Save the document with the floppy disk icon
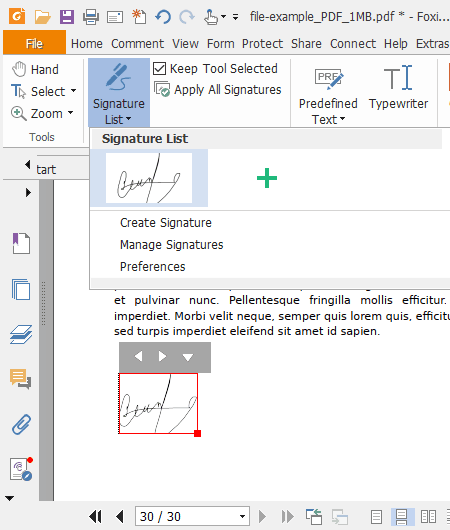Viewport: 450px width, 530px height. click(67, 17)
